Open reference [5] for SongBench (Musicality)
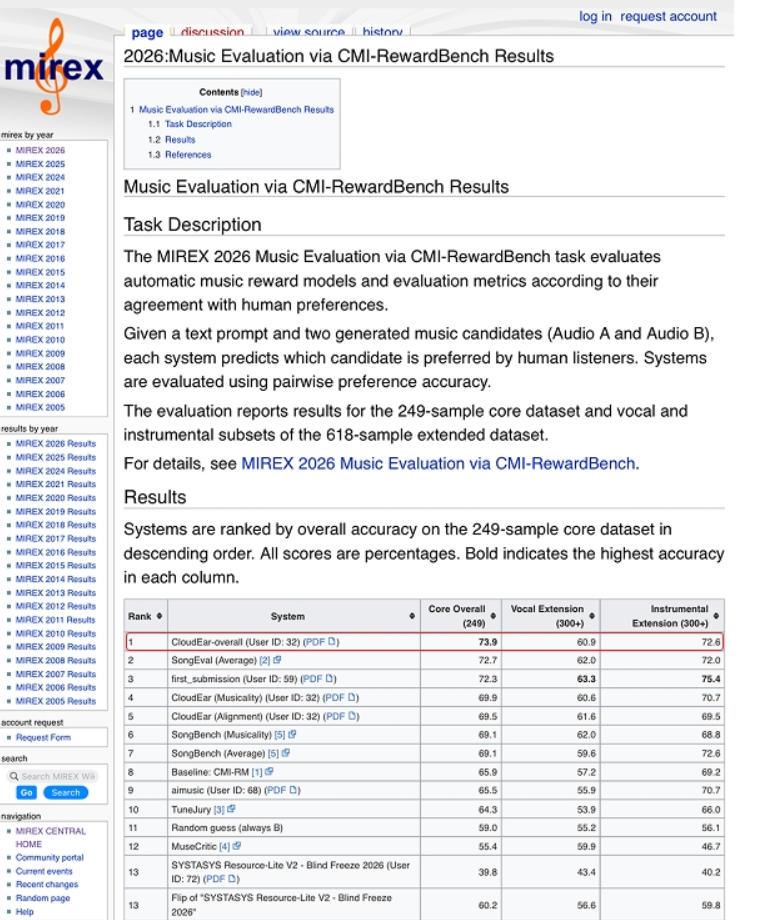 [280, 735]
